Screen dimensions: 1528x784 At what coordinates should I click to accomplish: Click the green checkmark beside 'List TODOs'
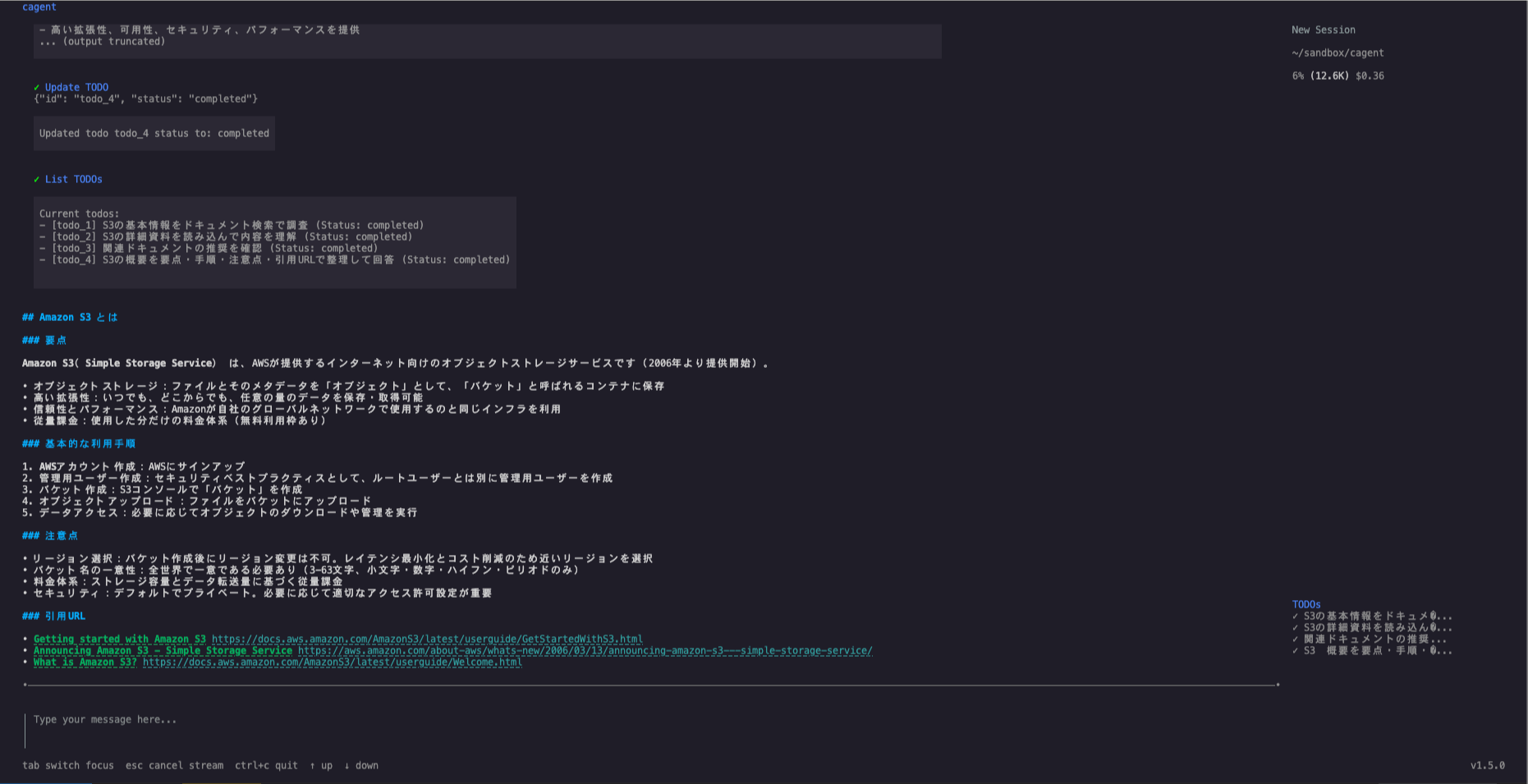pyautogui.click(x=37, y=179)
